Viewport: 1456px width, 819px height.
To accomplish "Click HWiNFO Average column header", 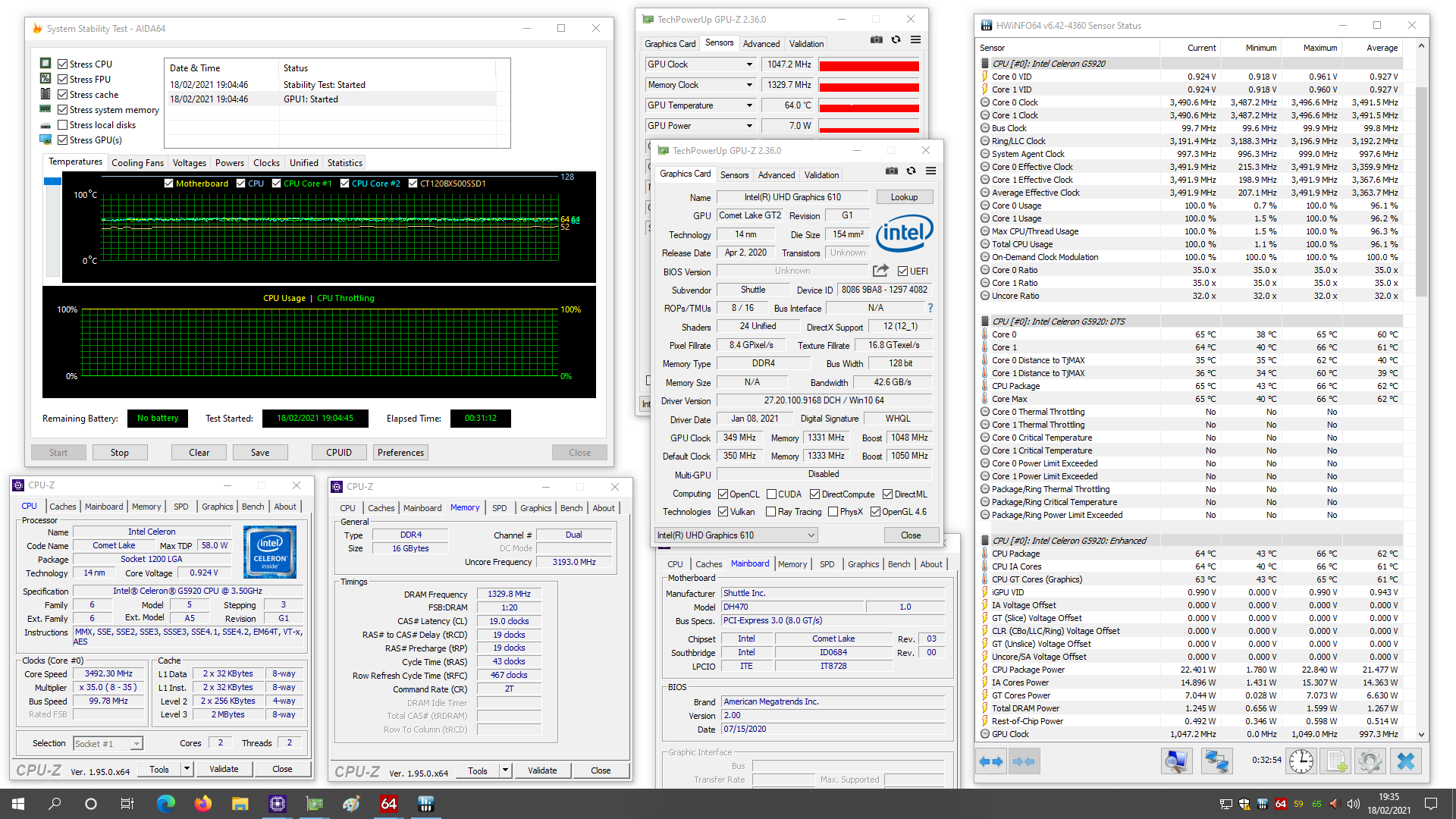I will pos(1382,48).
